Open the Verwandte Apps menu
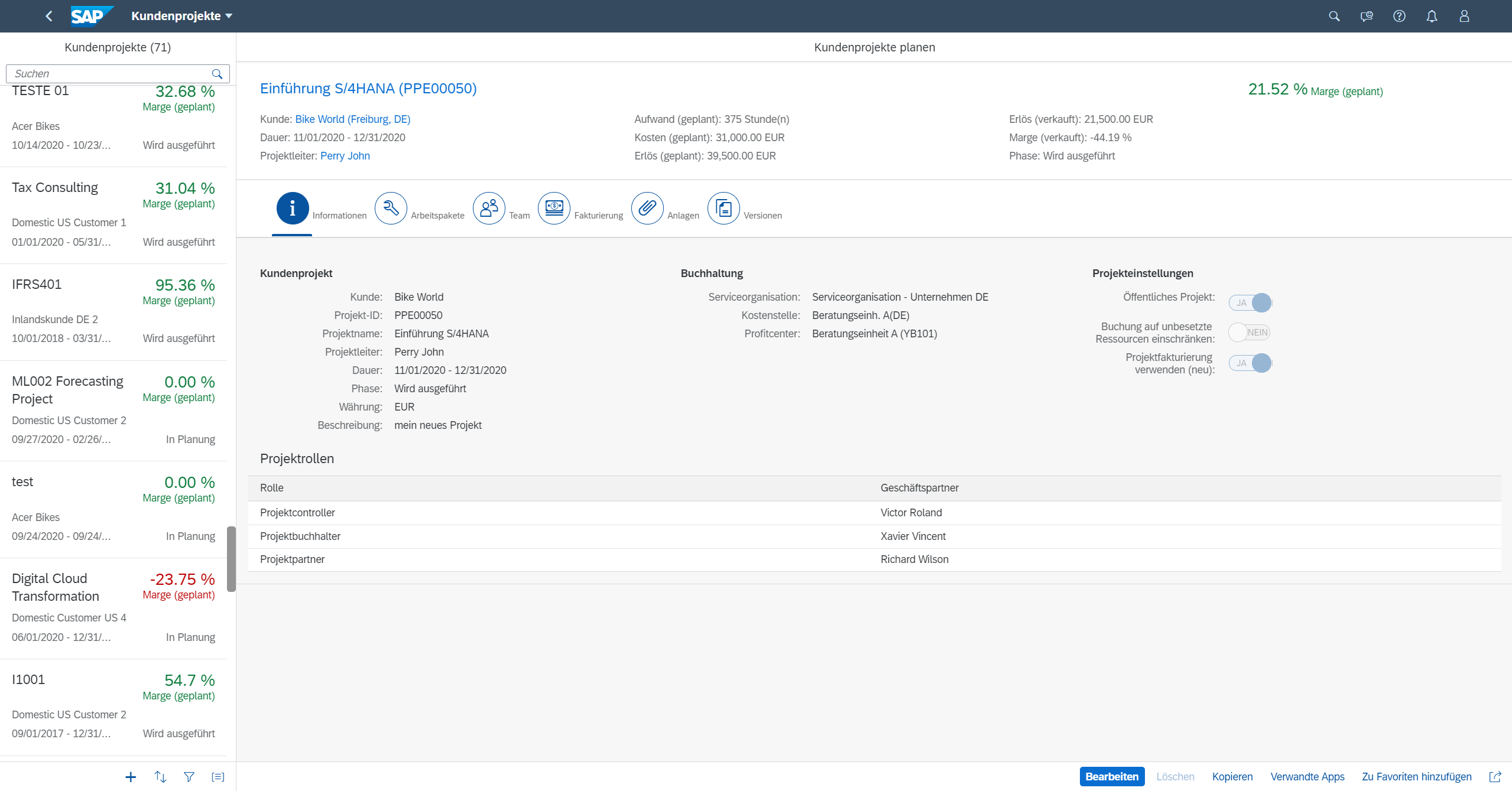The width and height of the screenshot is (1512, 791). pyautogui.click(x=1307, y=777)
